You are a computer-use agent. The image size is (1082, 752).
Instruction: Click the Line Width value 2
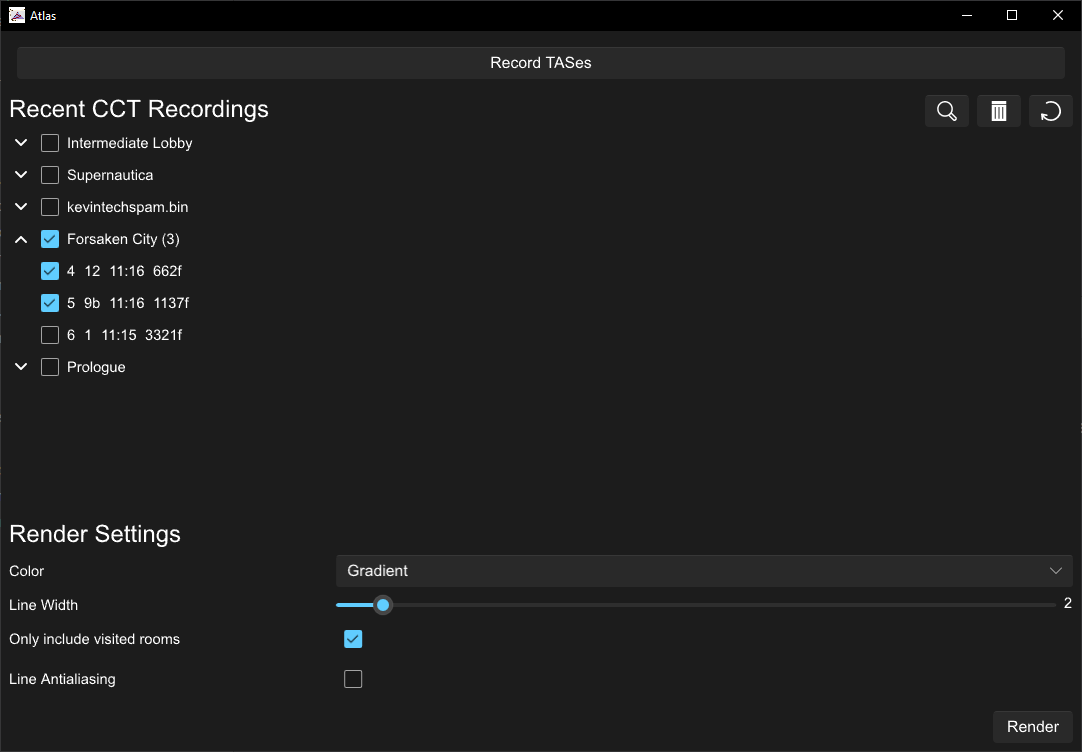(x=1068, y=604)
